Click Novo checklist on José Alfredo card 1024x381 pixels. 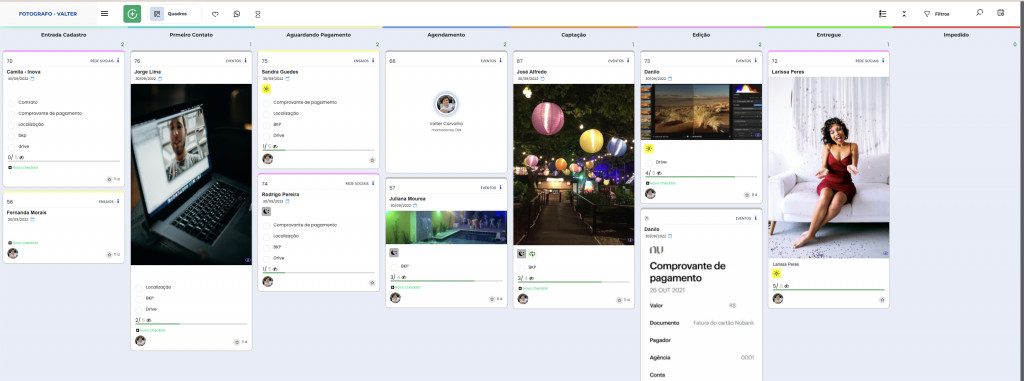pos(534,288)
